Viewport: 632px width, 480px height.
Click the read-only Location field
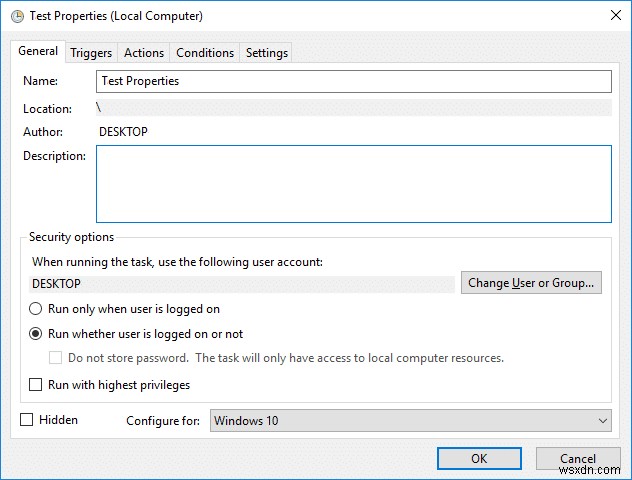point(353,108)
